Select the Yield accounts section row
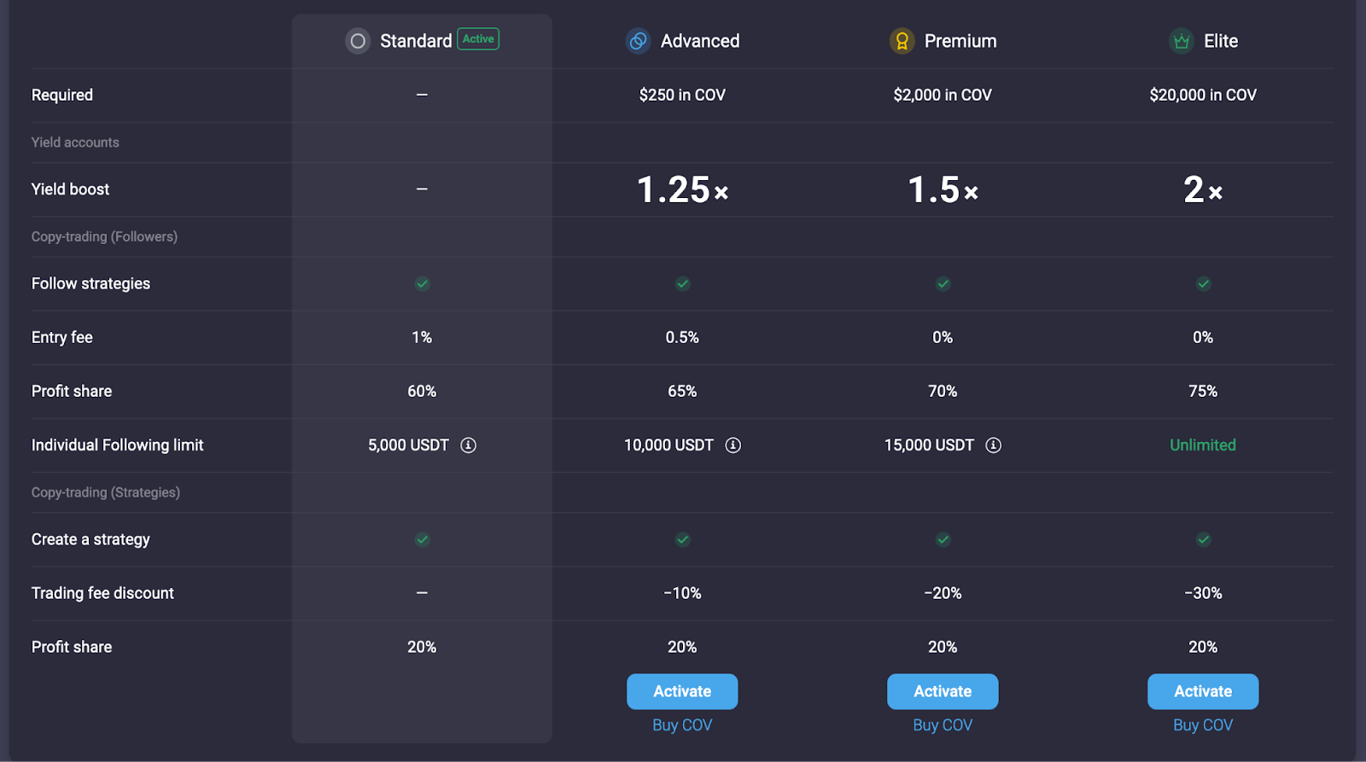The height and width of the screenshot is (762, 1366). click(75, 142)
